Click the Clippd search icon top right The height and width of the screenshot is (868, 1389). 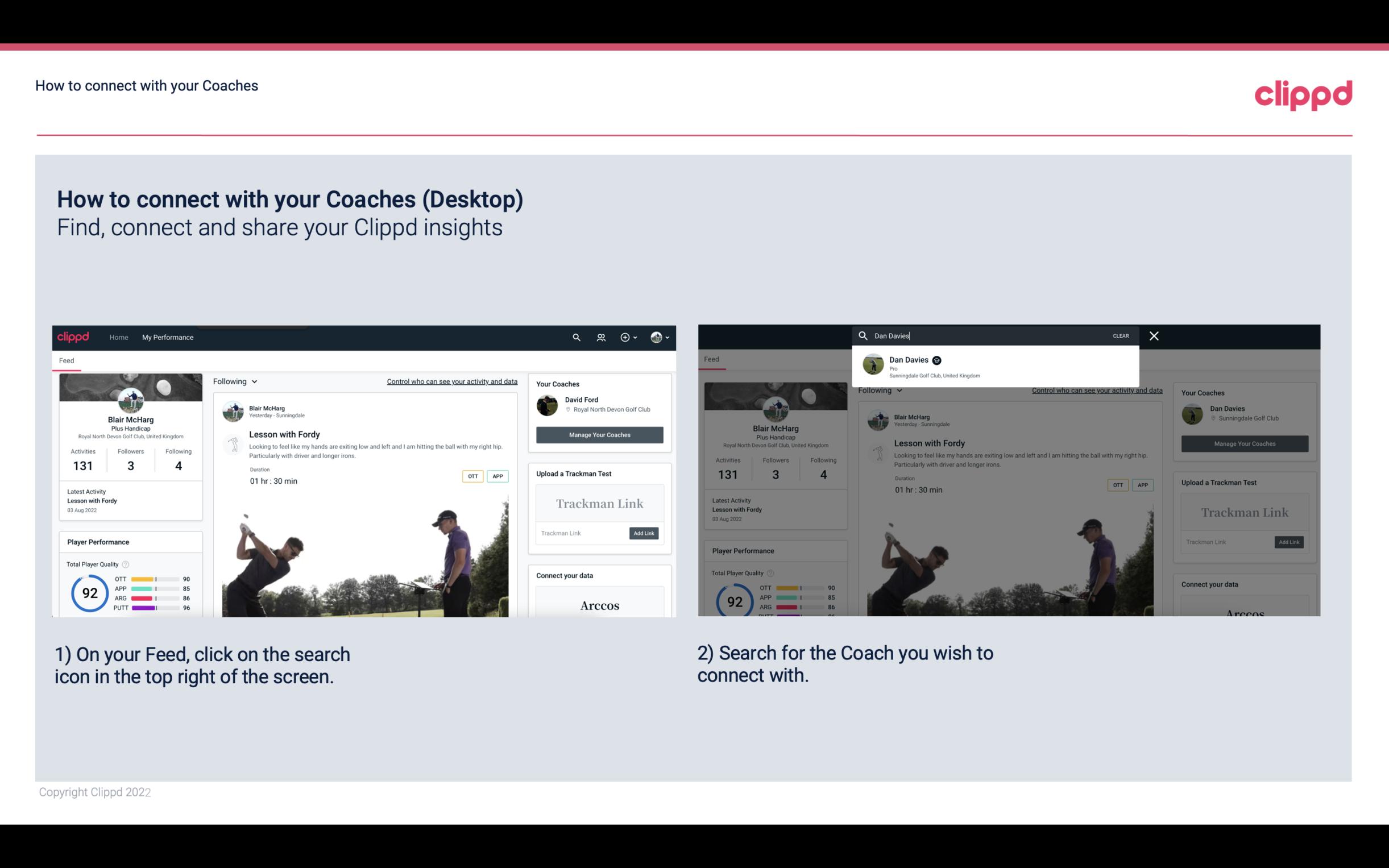click(x=575, y=337)
